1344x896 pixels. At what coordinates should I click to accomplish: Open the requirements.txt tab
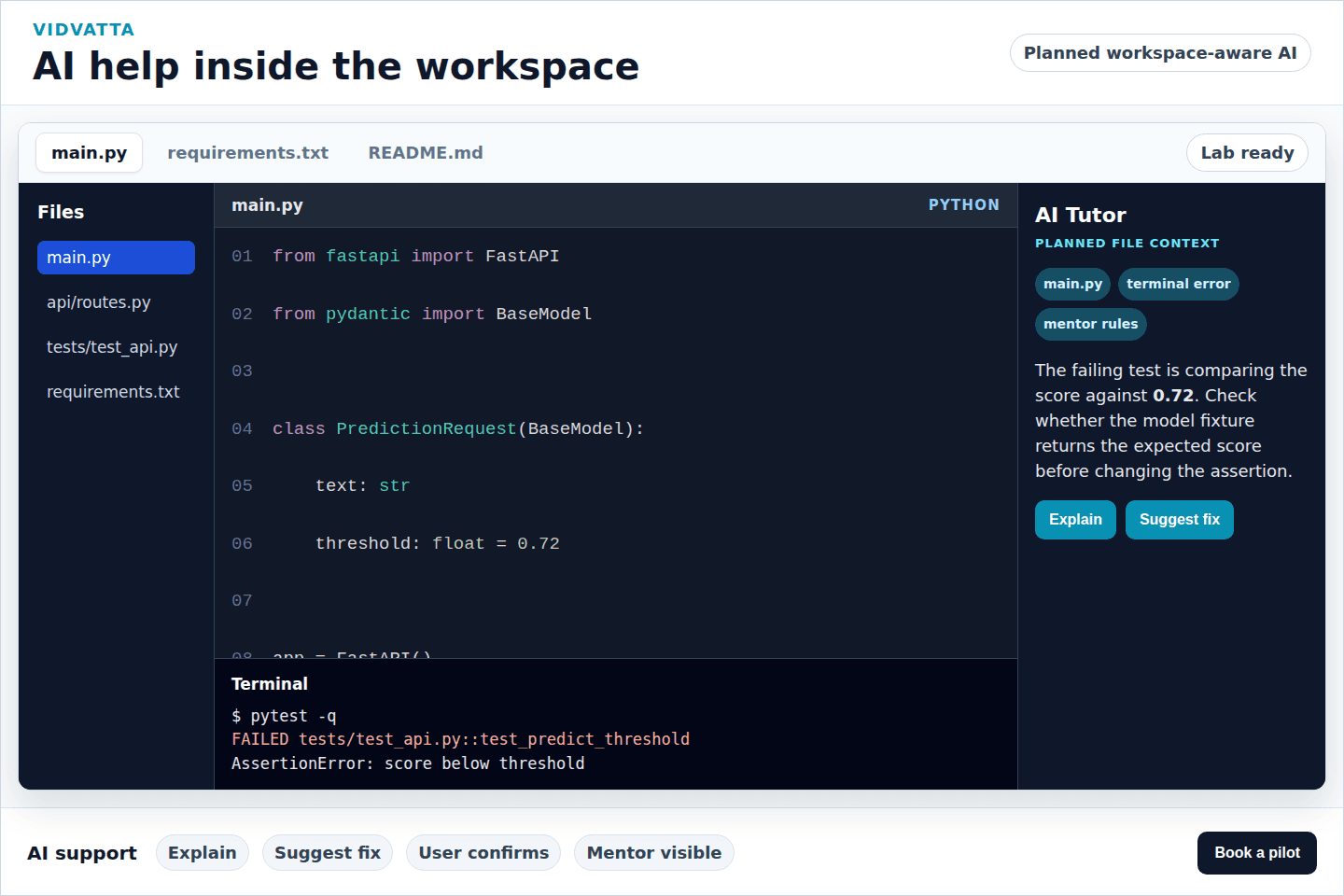[x=247, y=153]
